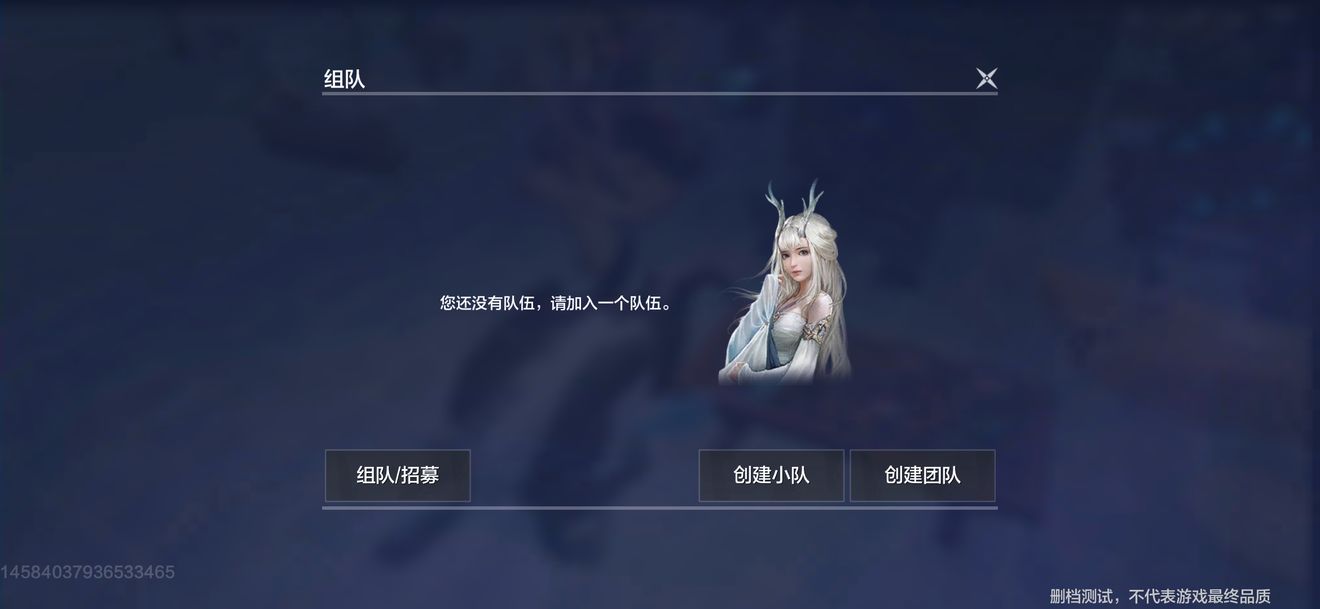This screenshot has height=609, width=1320.
Task: Click the 团队 text on 创建团队 button
Action: 942,475
